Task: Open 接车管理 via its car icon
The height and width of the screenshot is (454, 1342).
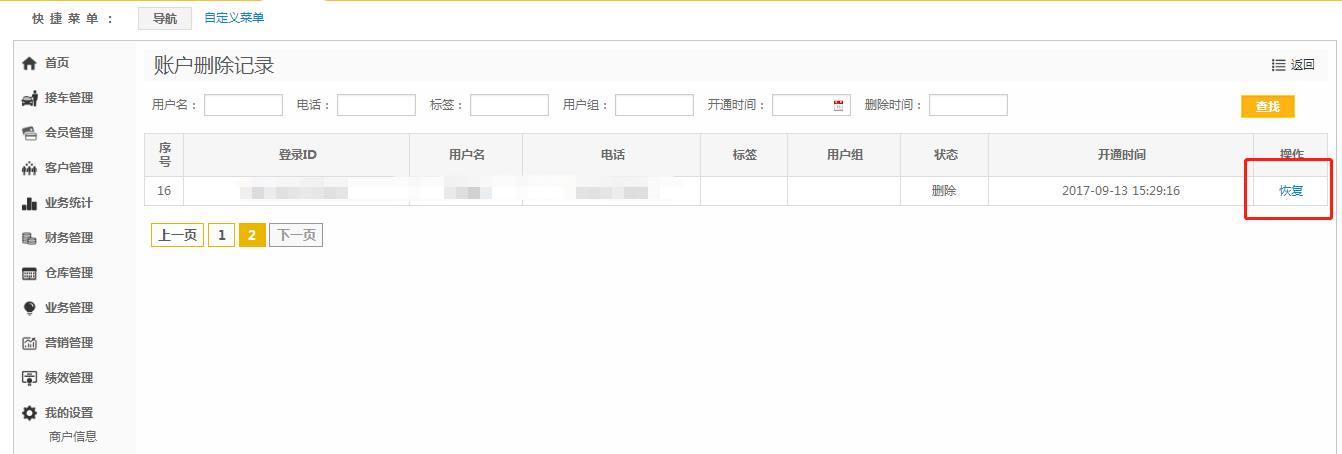Action: tap(29, 98)
